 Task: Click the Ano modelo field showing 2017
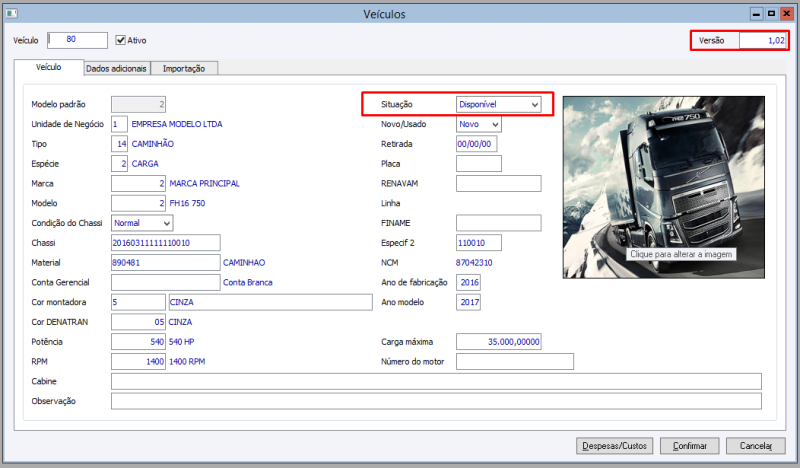[x=468, y=302]
